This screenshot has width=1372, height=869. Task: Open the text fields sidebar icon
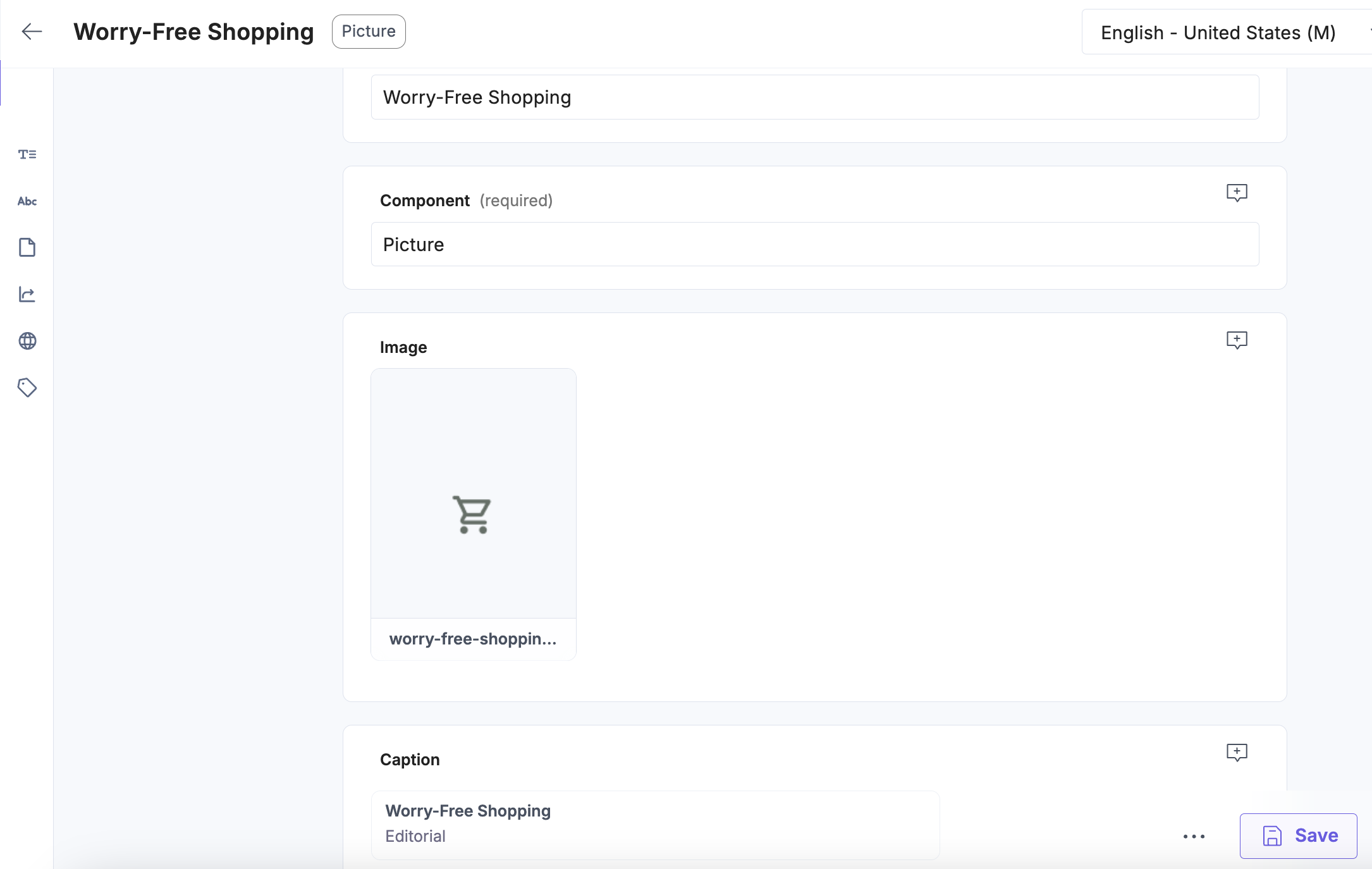click(x=27, y=154)
